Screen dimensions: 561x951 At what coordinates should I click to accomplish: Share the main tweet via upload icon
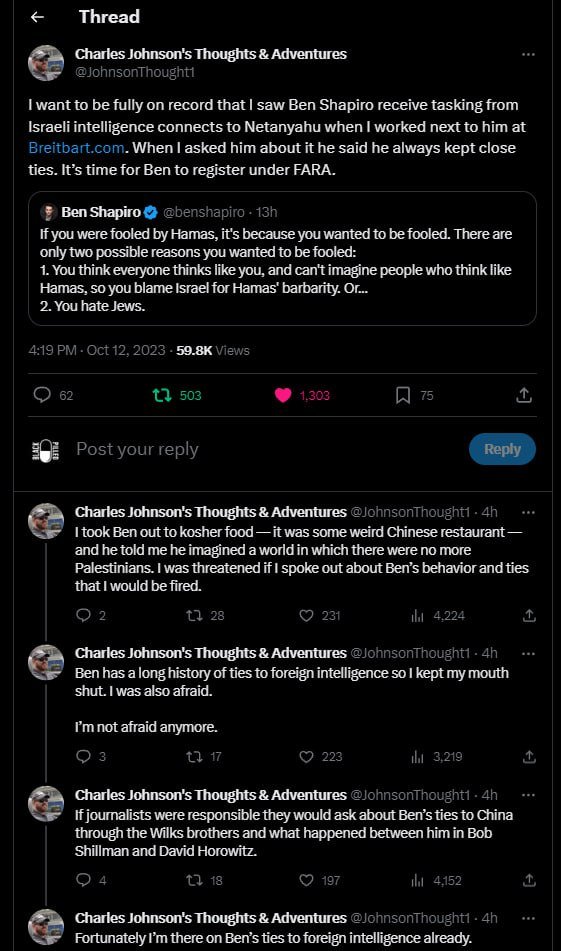[524, 395]
